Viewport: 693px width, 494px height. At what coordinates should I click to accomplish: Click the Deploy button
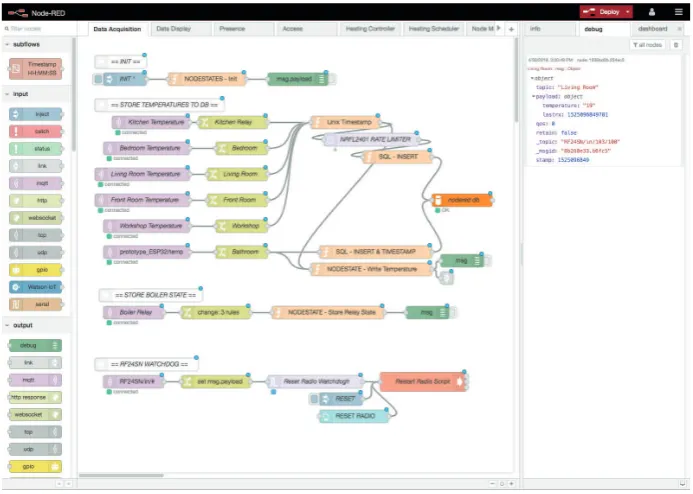click(x=601, y=12)
